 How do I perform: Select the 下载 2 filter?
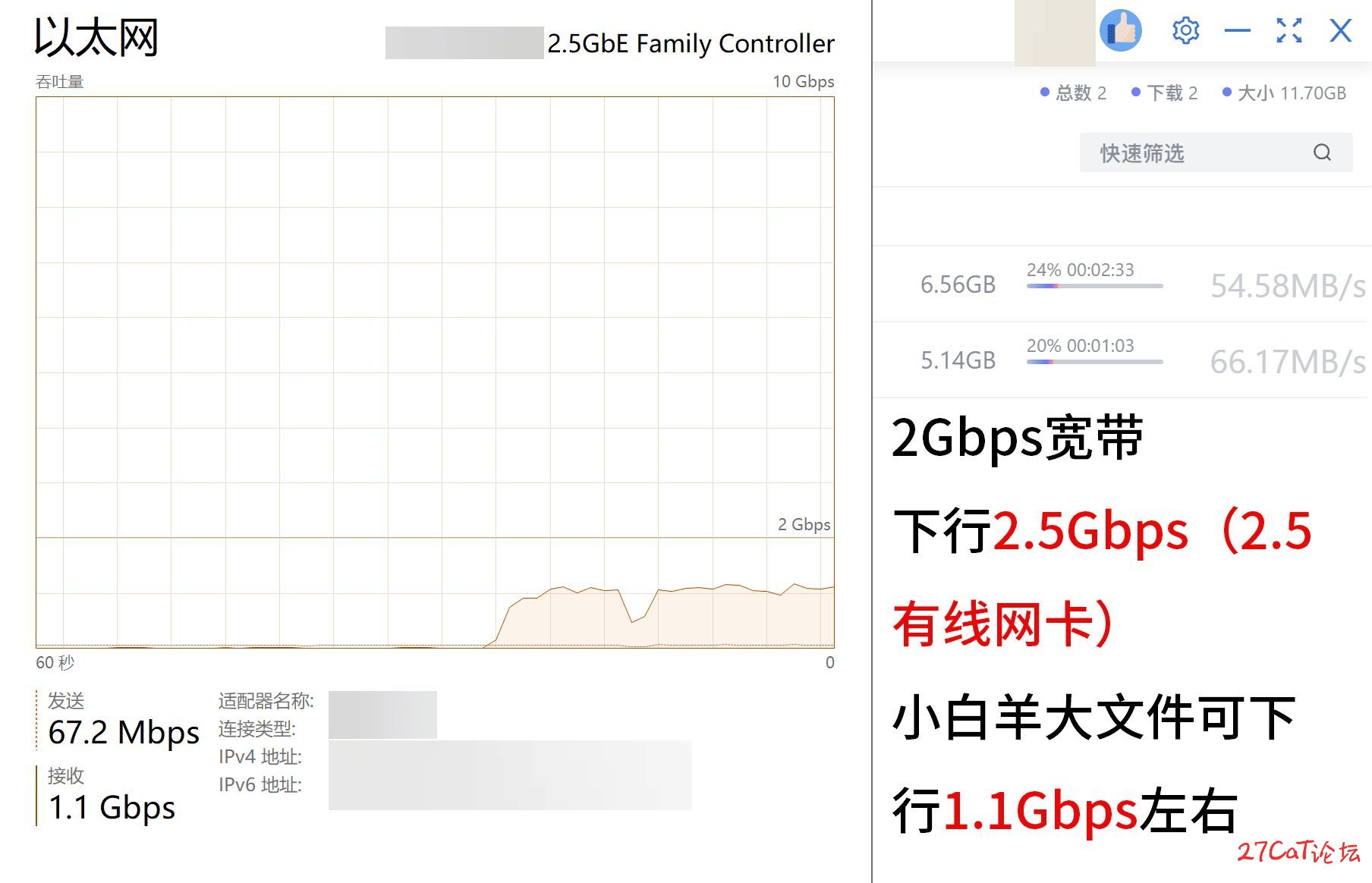[1165, 93]
